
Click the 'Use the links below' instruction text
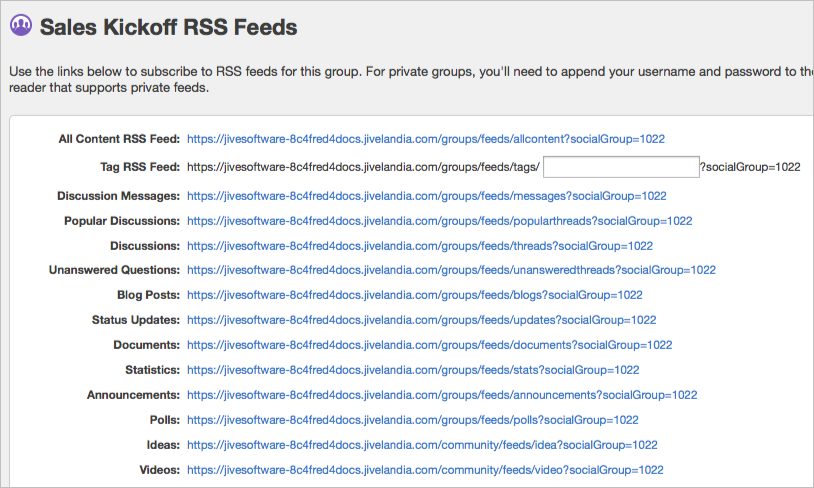(411, 79)
